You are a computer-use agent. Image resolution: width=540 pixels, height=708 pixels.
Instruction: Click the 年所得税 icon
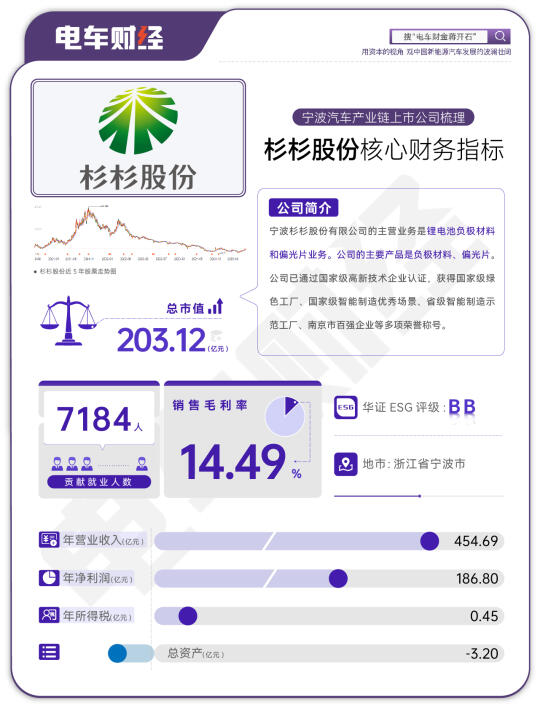[x=49, y=615]
